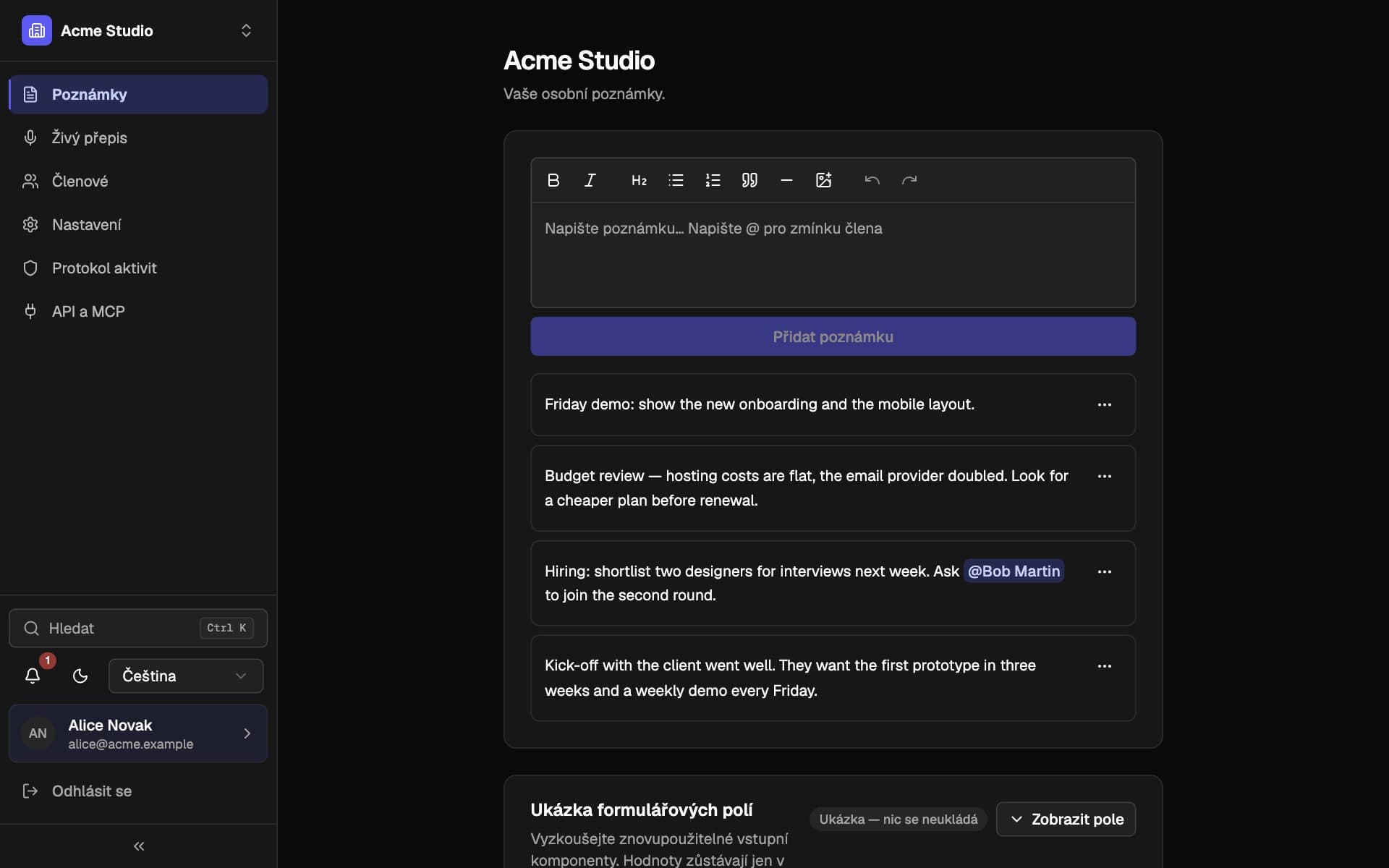Click the Vaše osobní poznámky subtitle
Image resolution: width=1389 pixels, height=868 pixels.
coord(584,94)
